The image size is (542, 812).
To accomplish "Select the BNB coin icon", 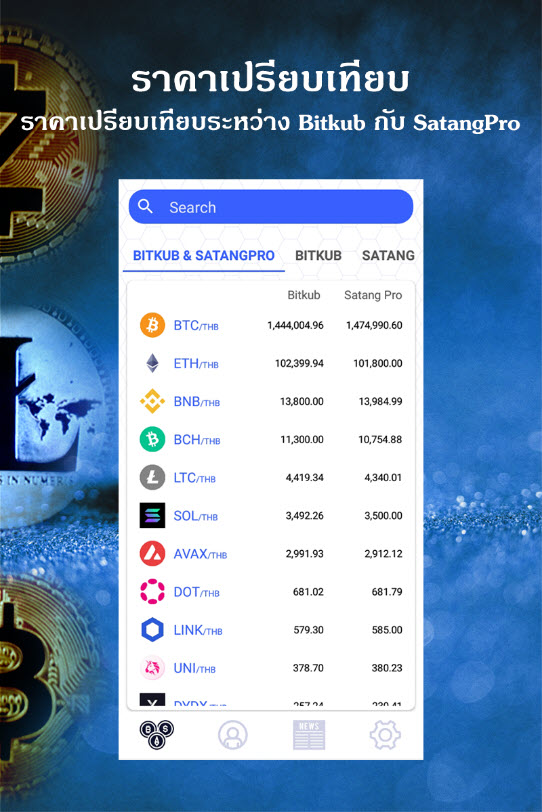I will (152, 401).
